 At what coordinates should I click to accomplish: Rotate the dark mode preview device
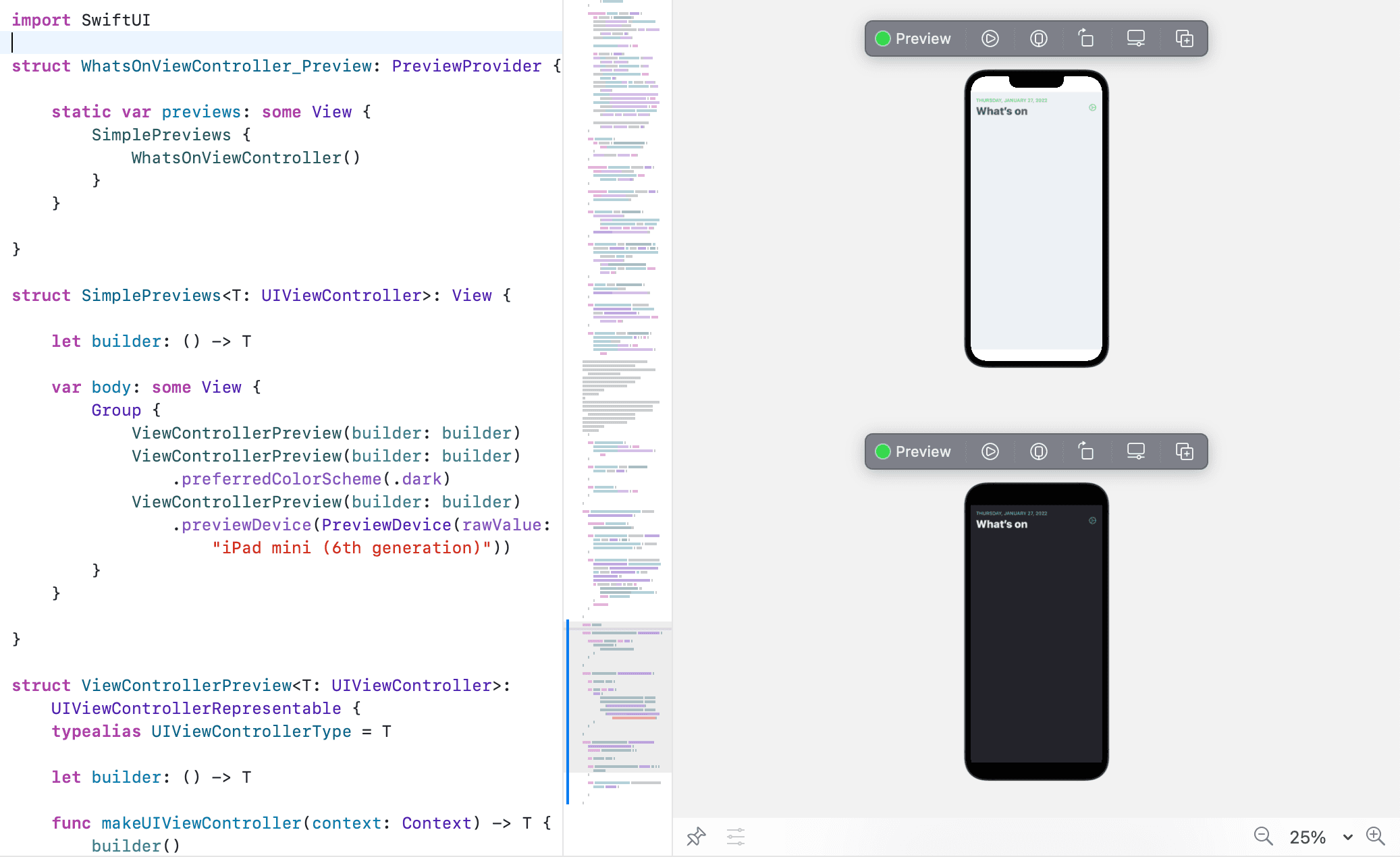(1086, 451)
